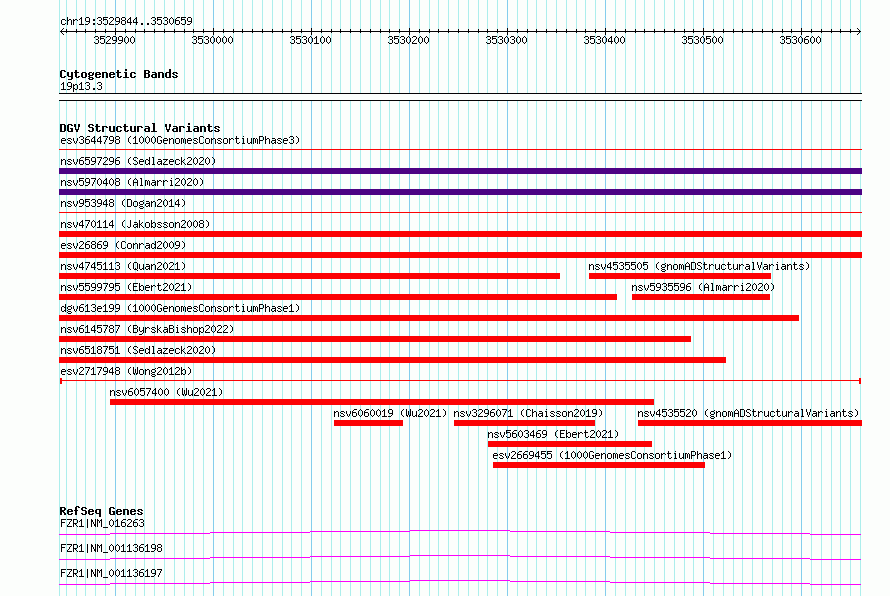Click the red bar under nsv6060019

tap(368, 423)
